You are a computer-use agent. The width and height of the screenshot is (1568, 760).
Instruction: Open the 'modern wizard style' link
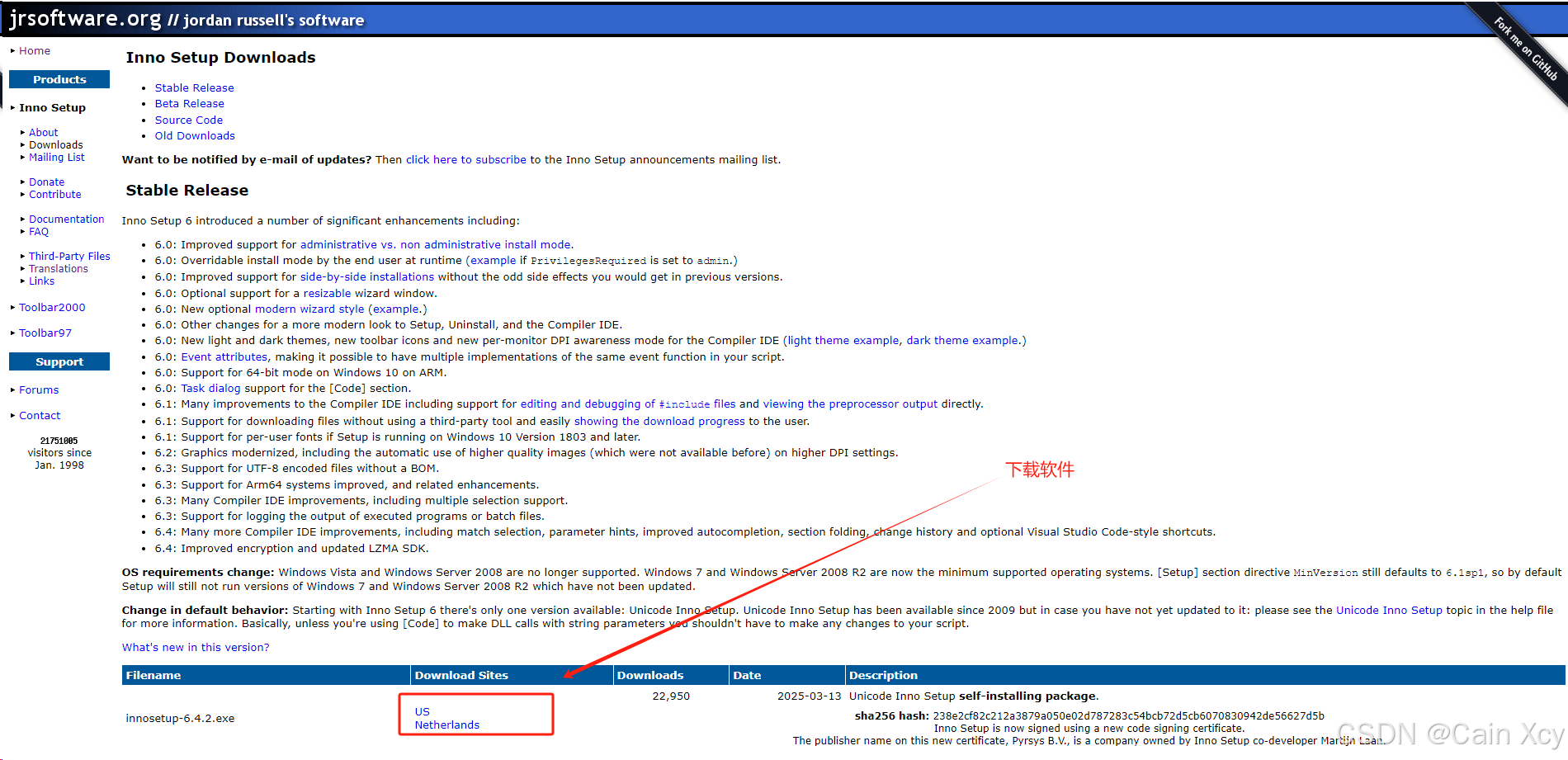(309, 309)
